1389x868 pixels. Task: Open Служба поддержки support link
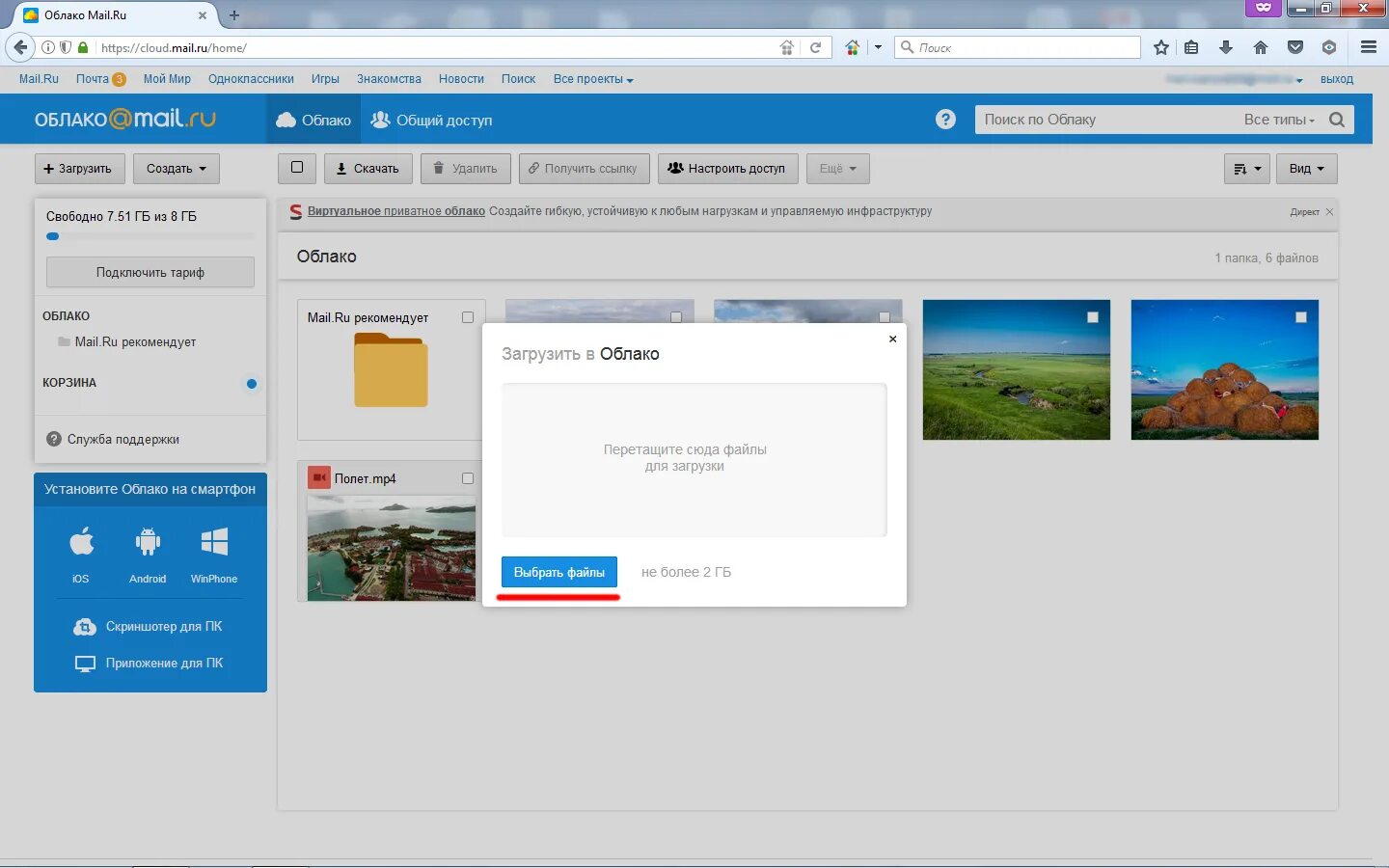point(114,439)
